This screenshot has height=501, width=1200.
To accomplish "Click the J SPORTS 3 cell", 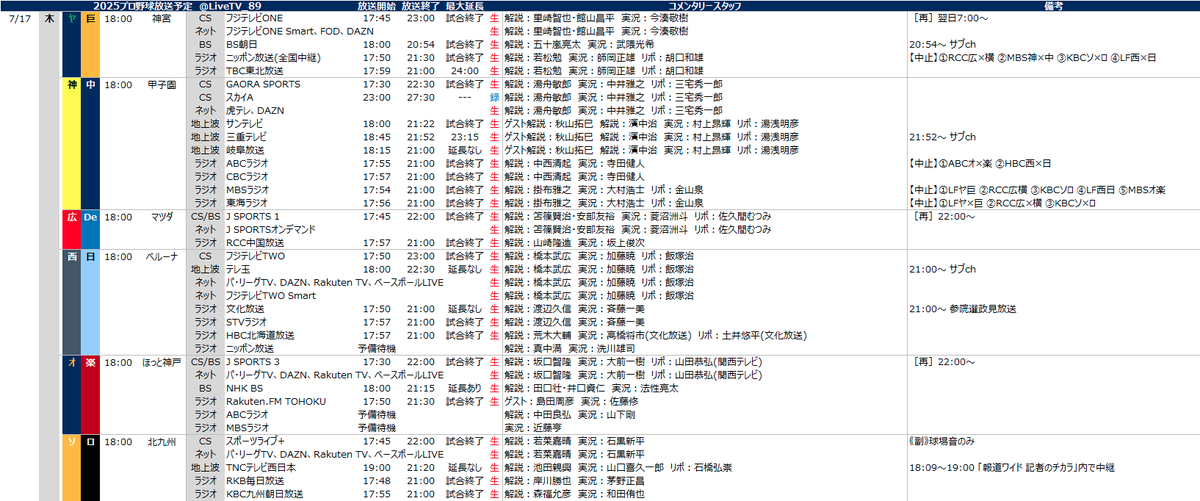I will 254,361.
